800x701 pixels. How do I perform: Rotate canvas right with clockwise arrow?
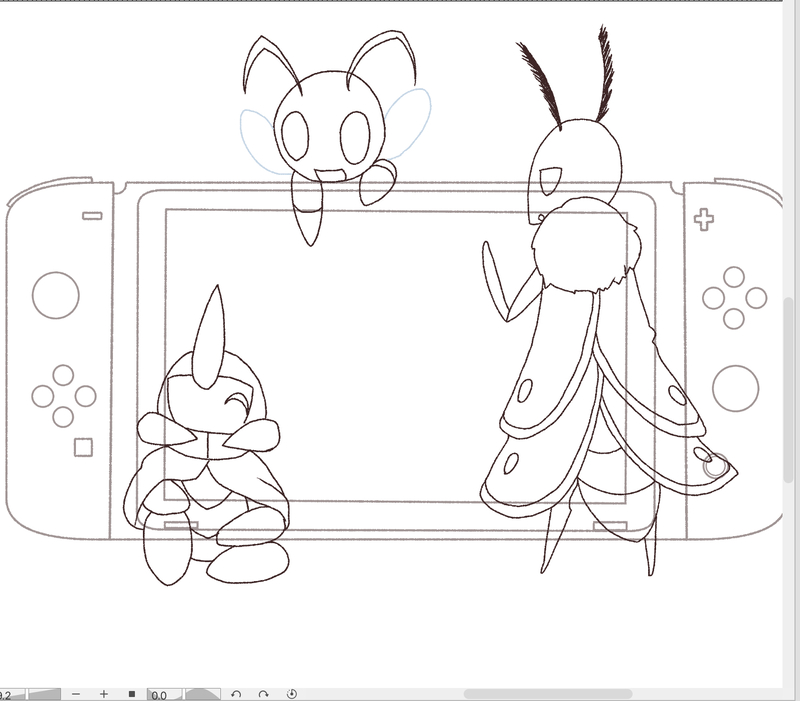(263, 694)
